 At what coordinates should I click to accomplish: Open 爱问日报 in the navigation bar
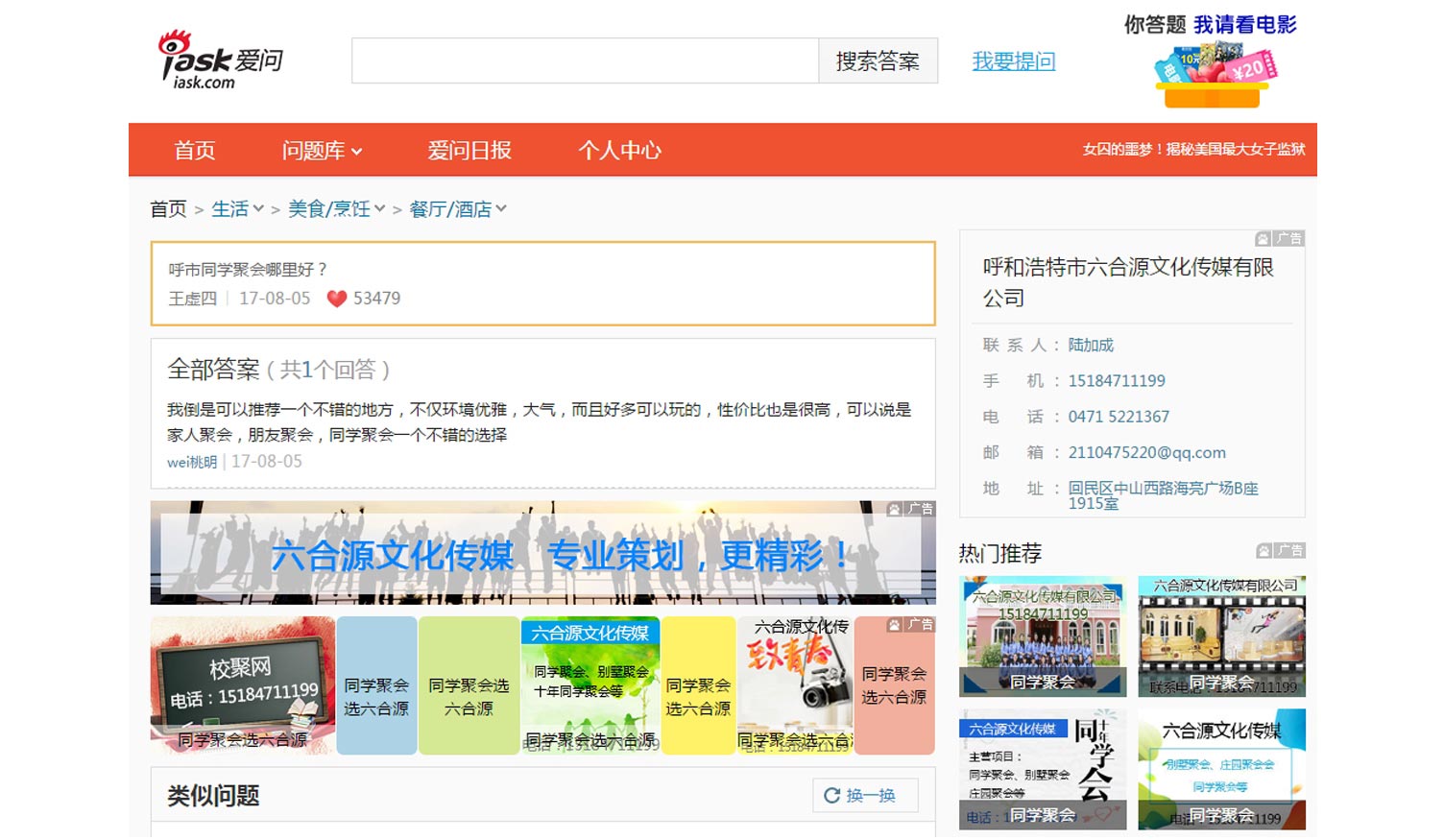(x=469, y=151)
